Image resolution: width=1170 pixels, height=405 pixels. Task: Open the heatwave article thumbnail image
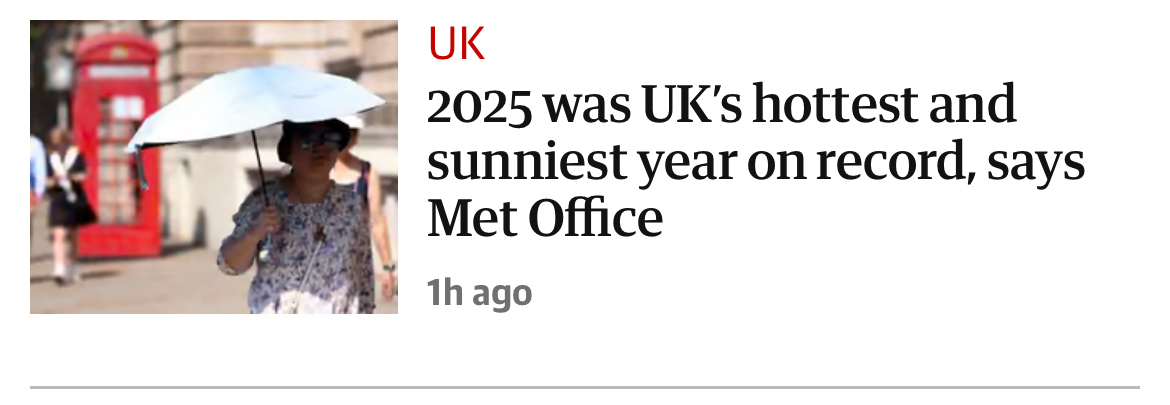[x=213, y=167]
